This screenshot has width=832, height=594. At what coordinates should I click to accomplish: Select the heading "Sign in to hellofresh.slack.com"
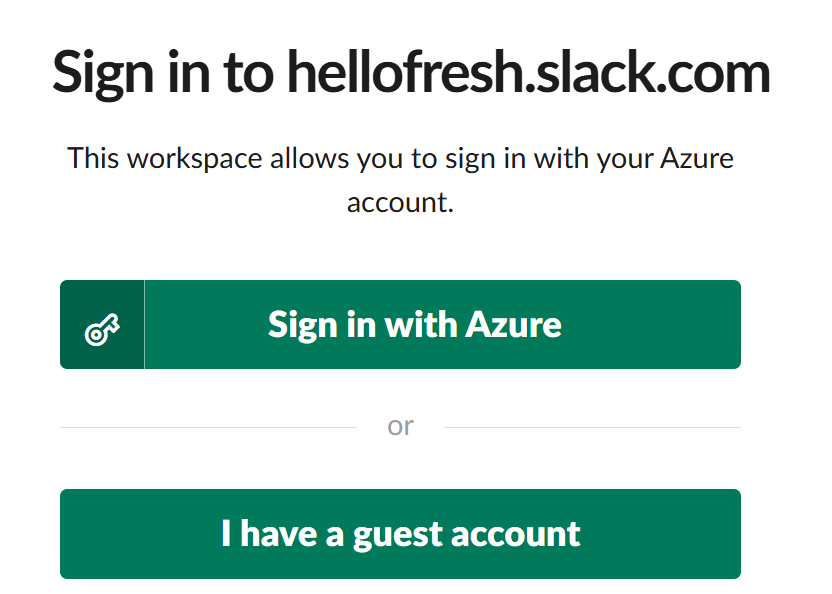coord(411,71)
